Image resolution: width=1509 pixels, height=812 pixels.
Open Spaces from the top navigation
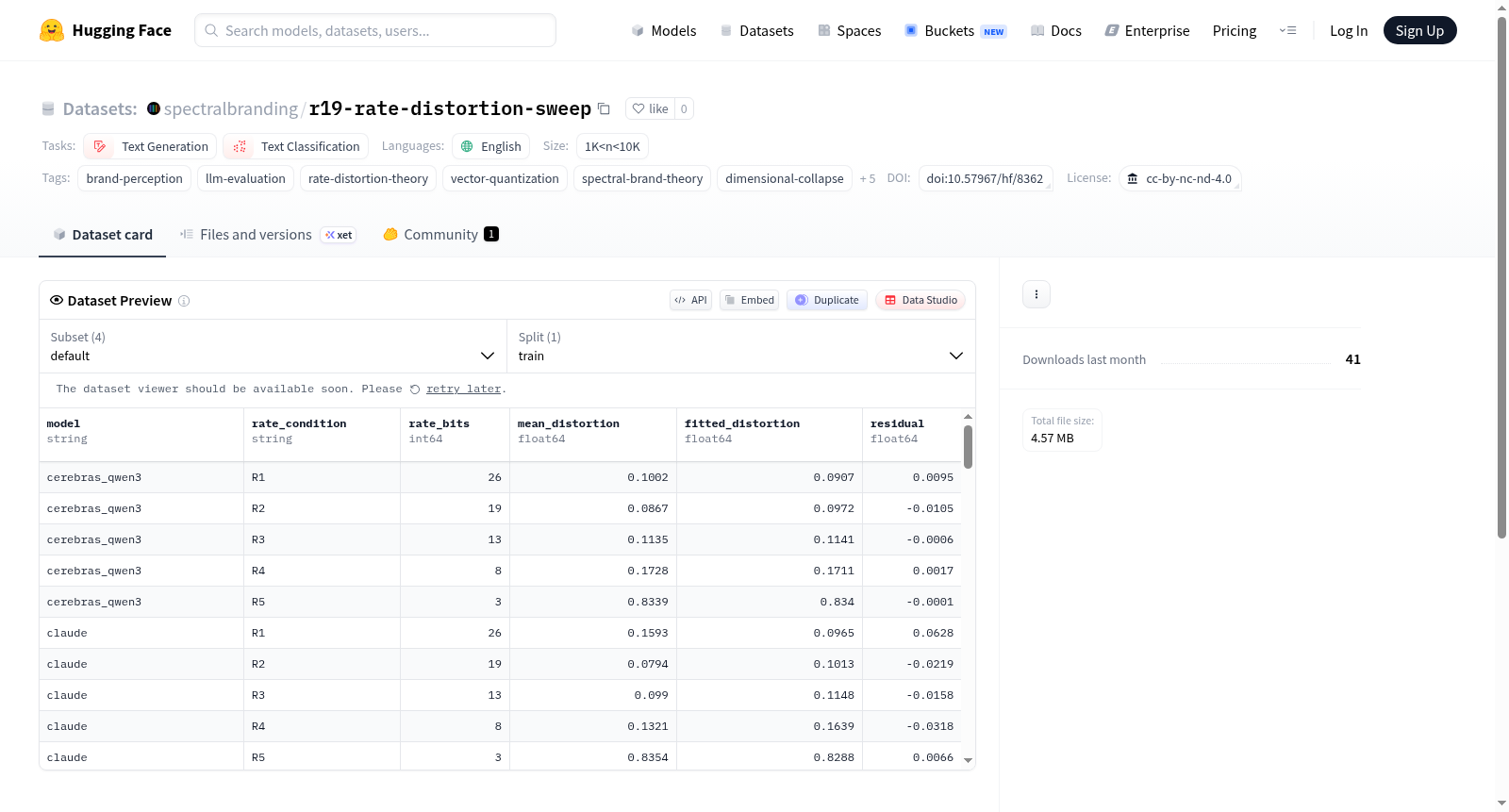click(849, 30)
